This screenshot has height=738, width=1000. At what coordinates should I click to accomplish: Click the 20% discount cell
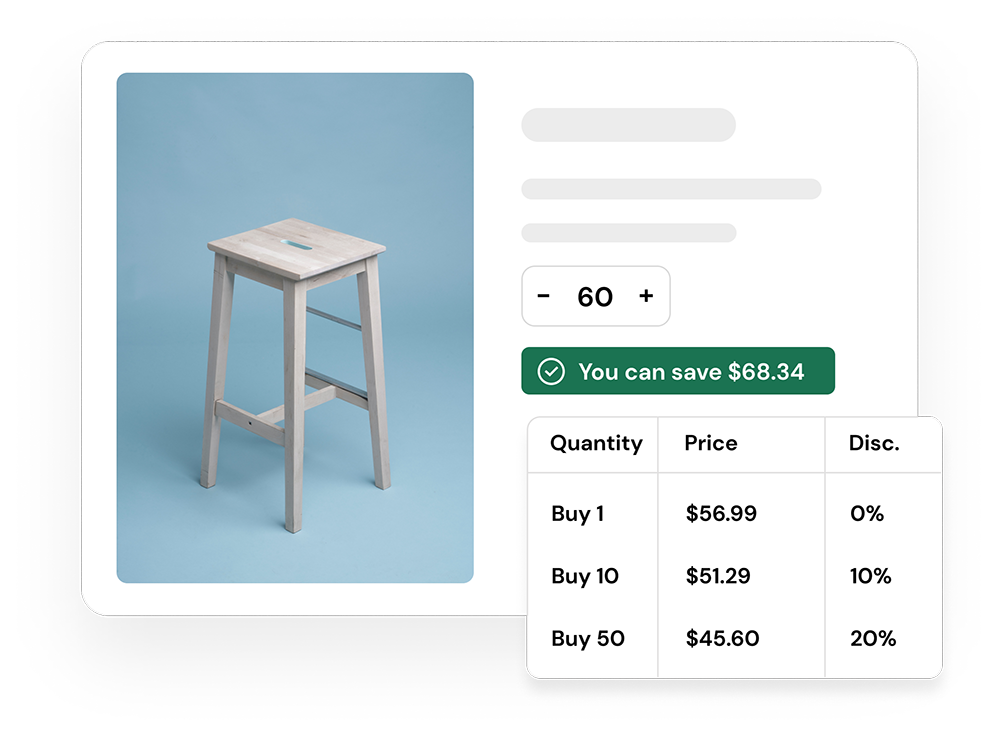[873, 638]
